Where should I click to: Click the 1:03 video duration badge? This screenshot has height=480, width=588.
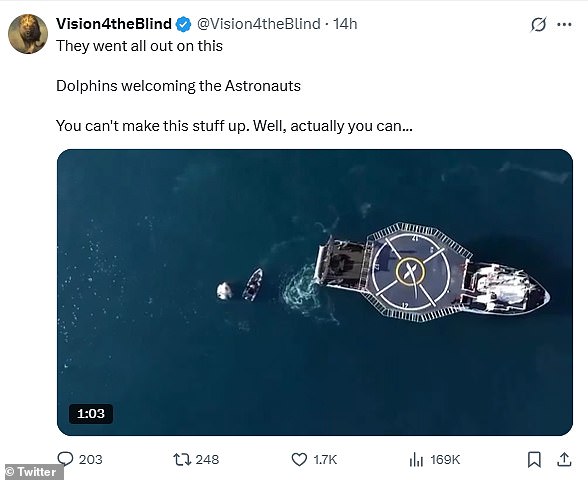[91, 414]
